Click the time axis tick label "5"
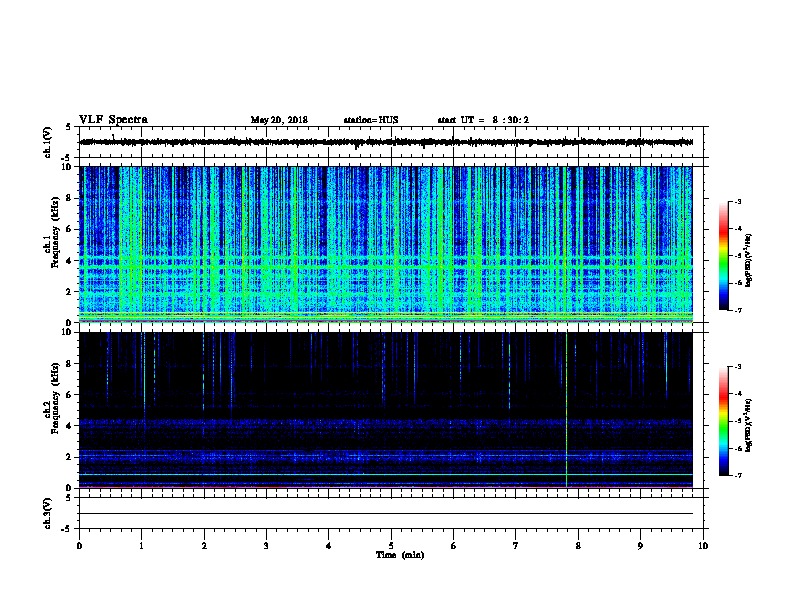 [x=391, y=546]
